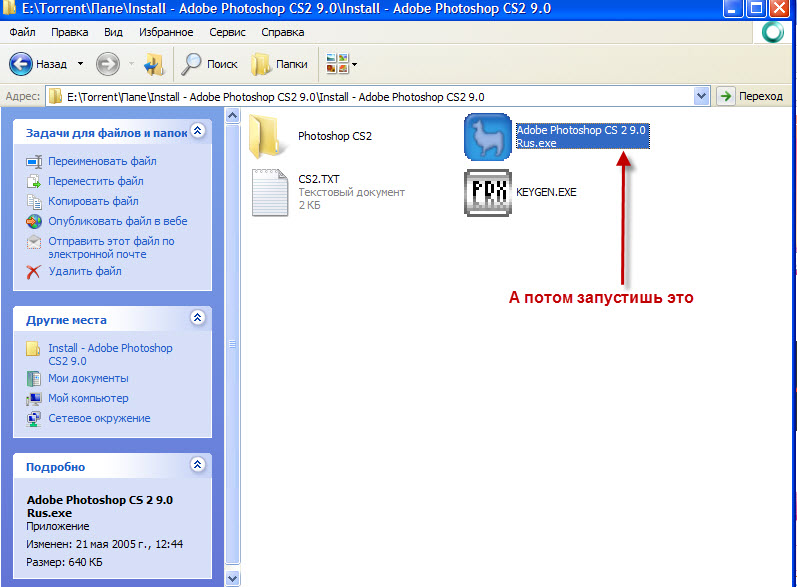Click the Forward arrow icon
This screenshot has width=797, height=587.
coord(108,64)
